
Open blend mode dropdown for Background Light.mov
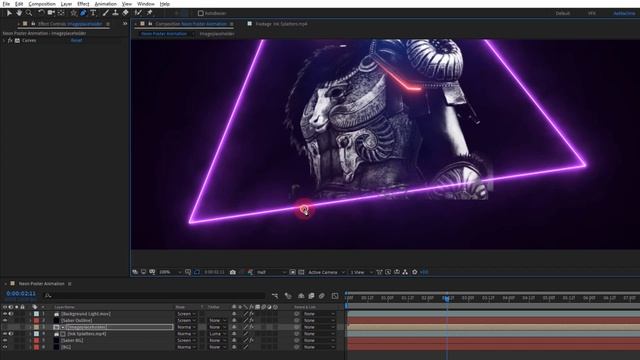point(186,314)
